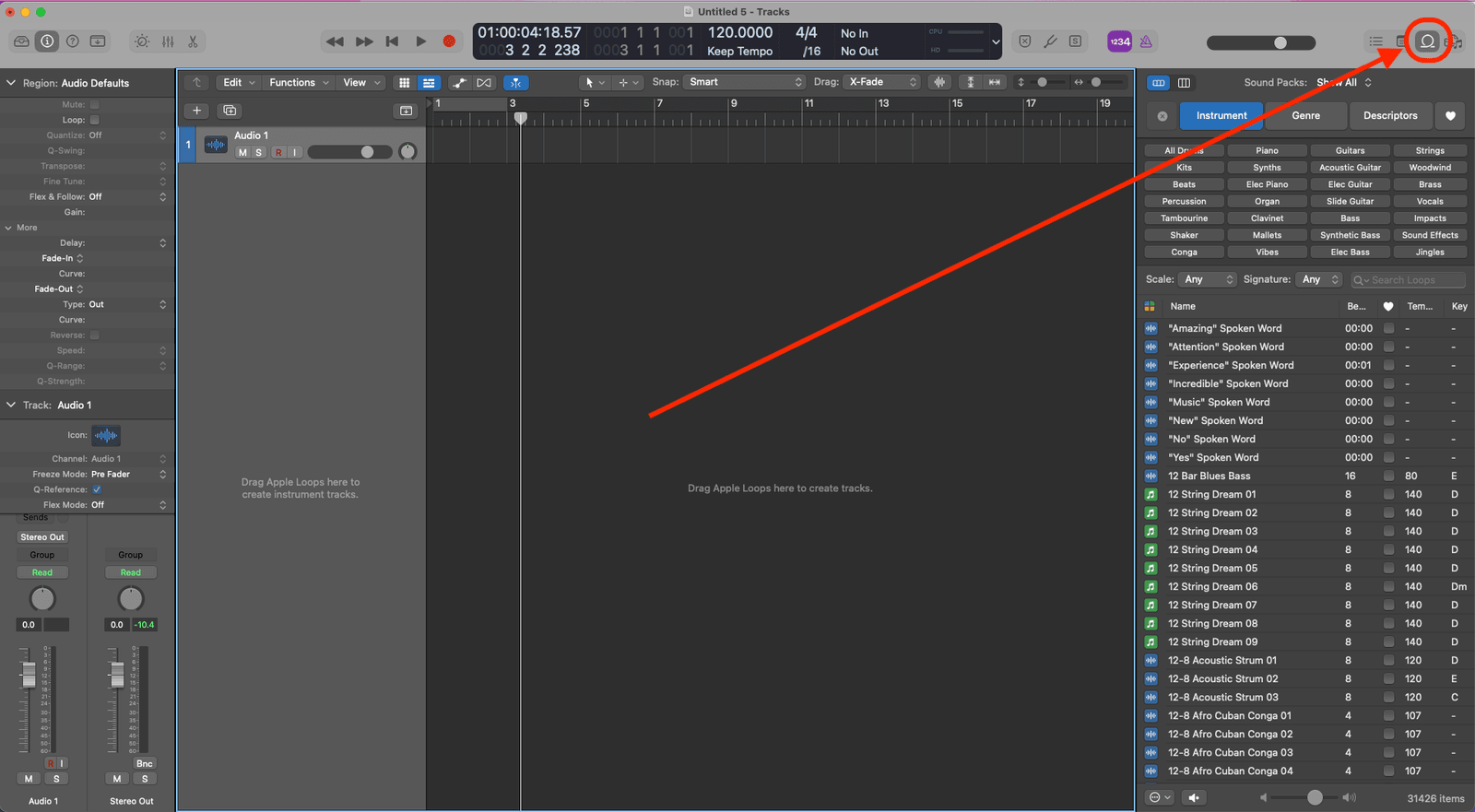This screenshot has height=812, width=1475.
Task: Open the View menu in Tracks area
Action: click(360, 83)
